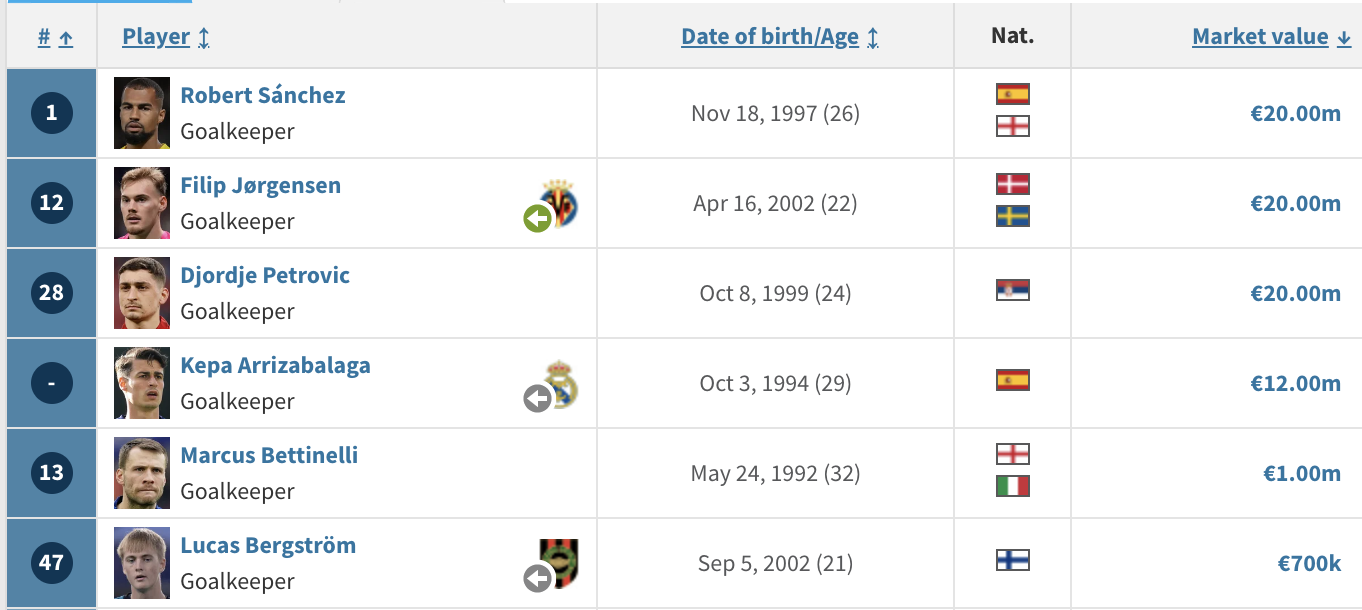Screen dimensions: 1362x610
Task: Click the grey arrow beside Kepa Arrizabalaga
Action: 538,398
